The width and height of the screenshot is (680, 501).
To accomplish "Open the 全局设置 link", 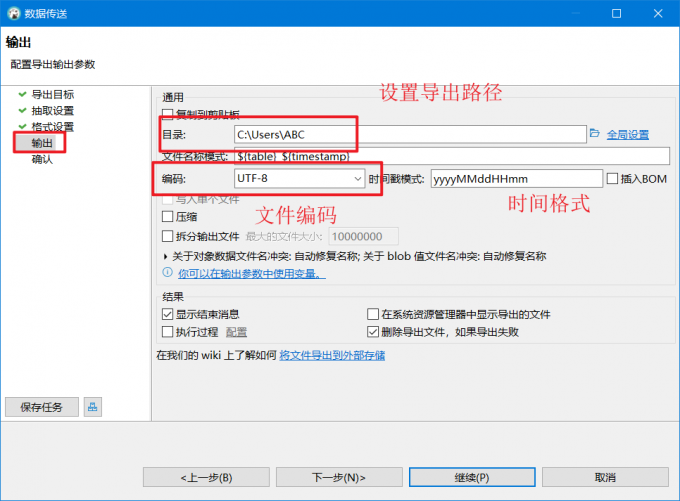I will pos(627,134).
